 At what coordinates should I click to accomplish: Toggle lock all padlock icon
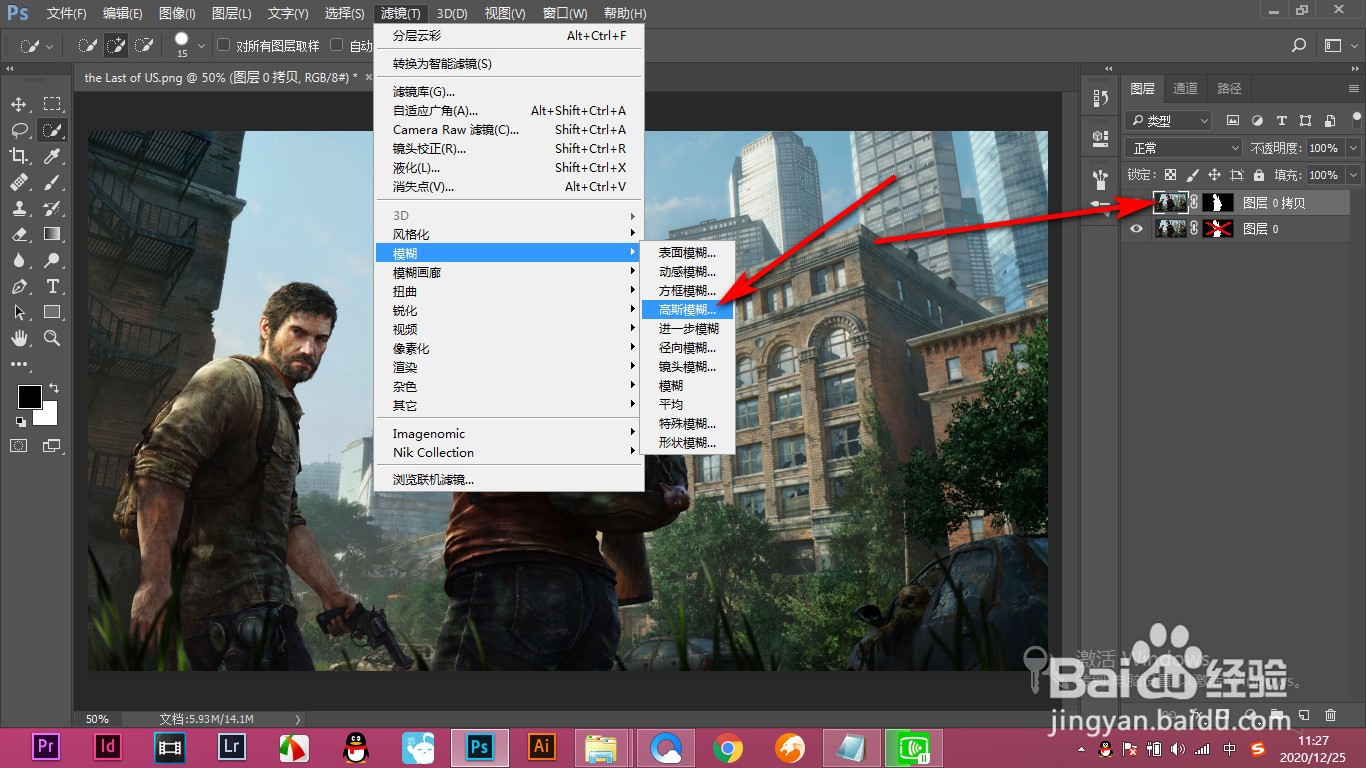(1257, 175)
